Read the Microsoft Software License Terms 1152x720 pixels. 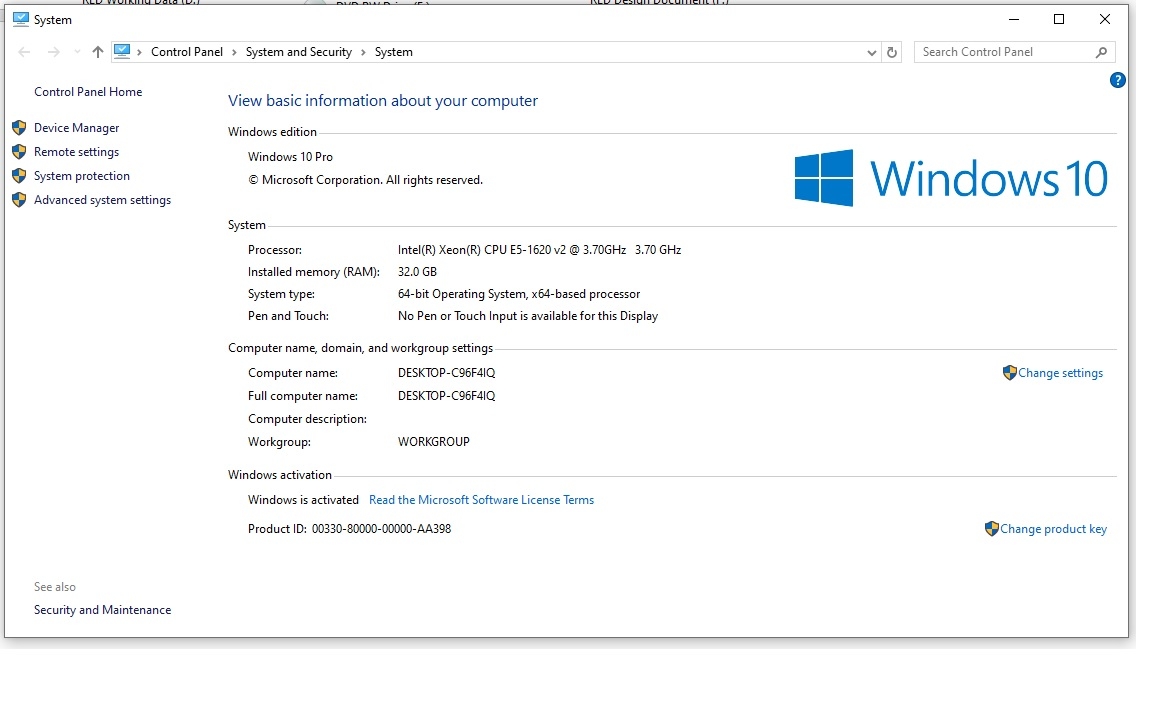pyautogui.click(x=481, y=500)
